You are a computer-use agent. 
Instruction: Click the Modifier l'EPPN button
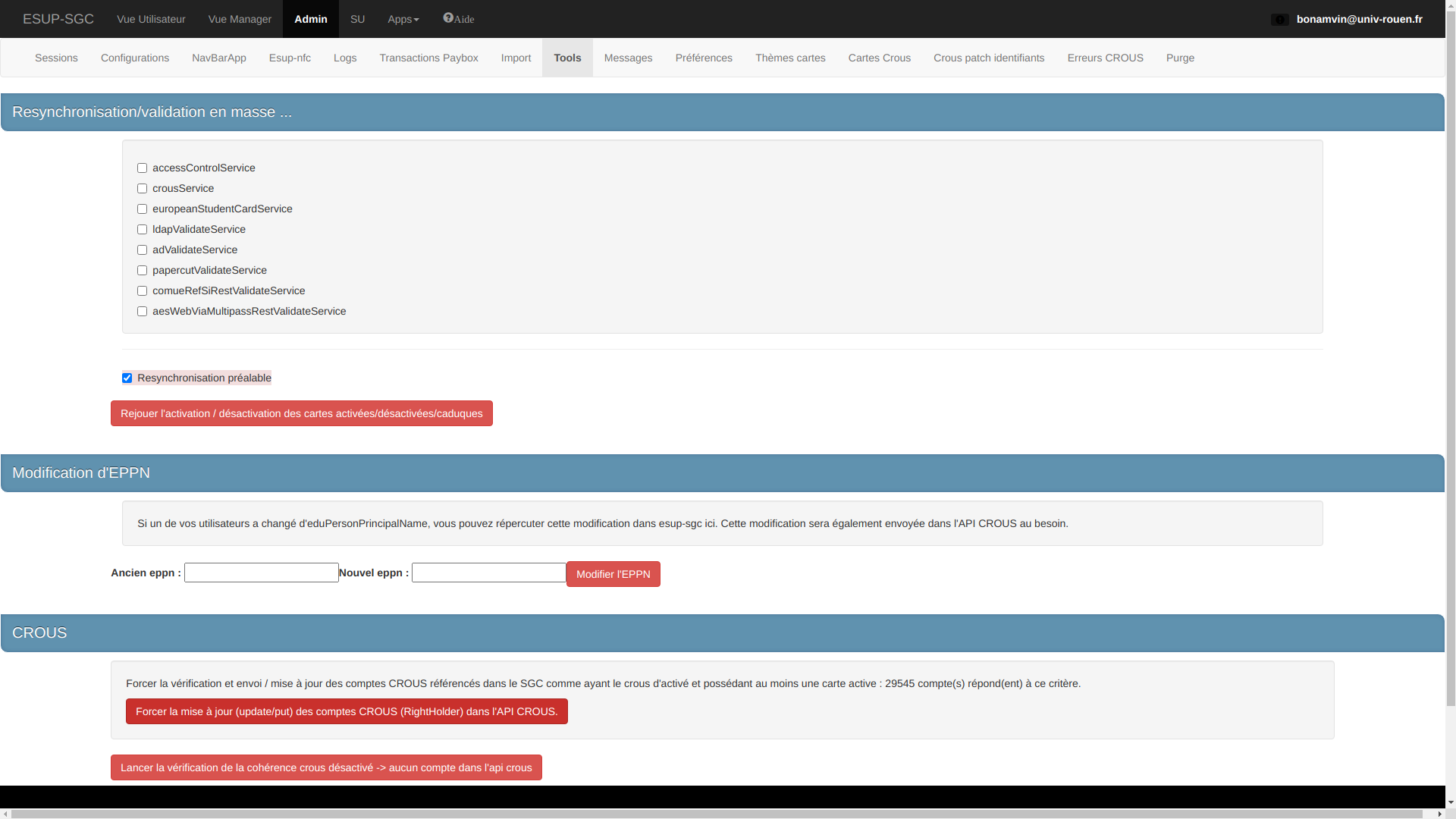[613, 574]
